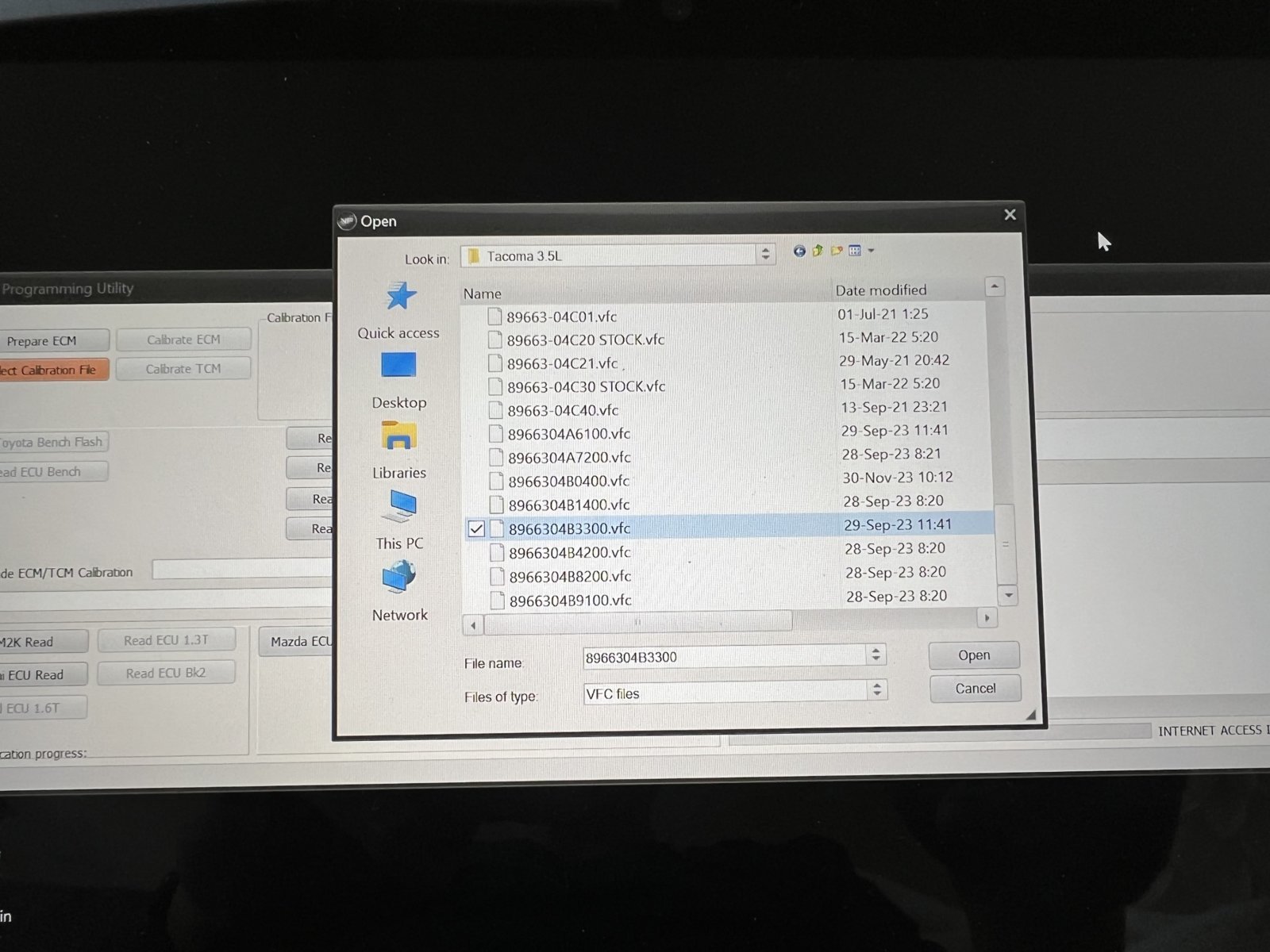Click file icon of 89663-04C01.vfc

(x=495, y=317)
